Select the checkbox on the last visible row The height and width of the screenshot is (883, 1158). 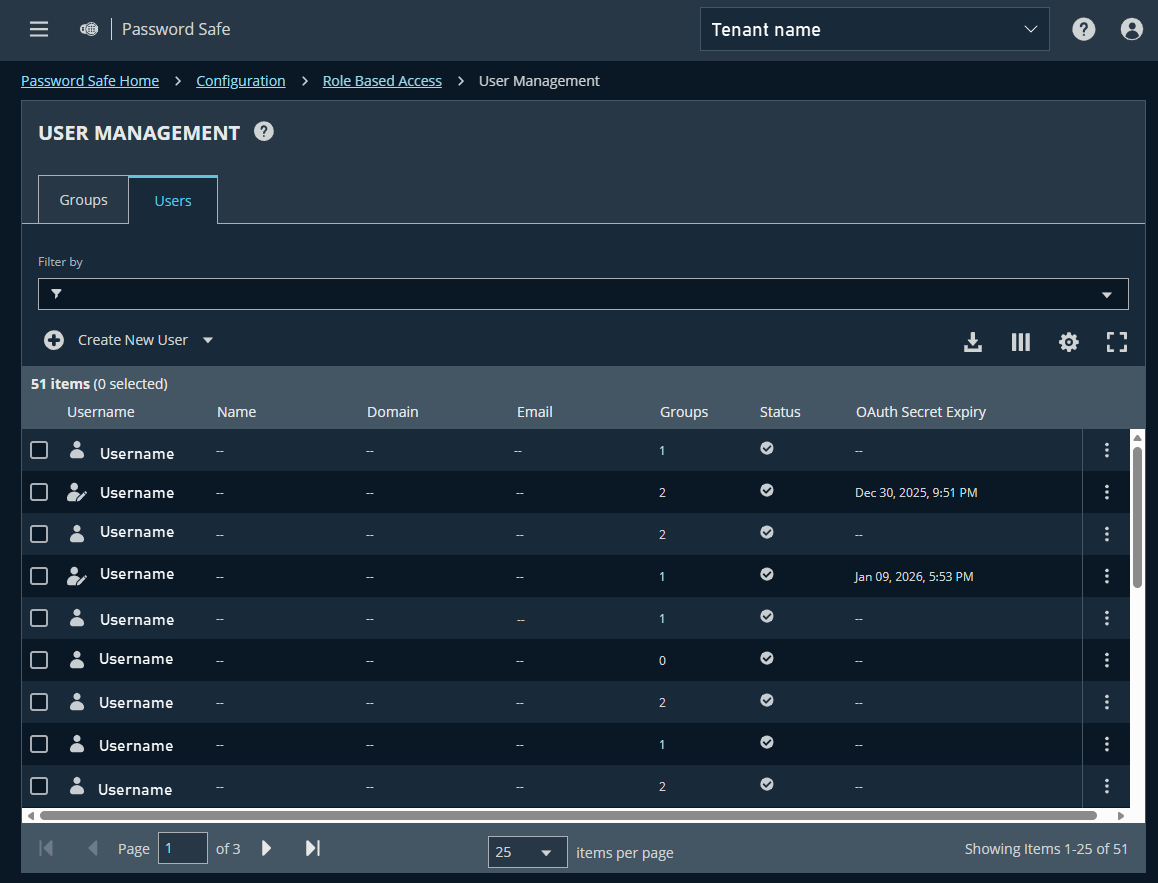(x=38, y=786)
